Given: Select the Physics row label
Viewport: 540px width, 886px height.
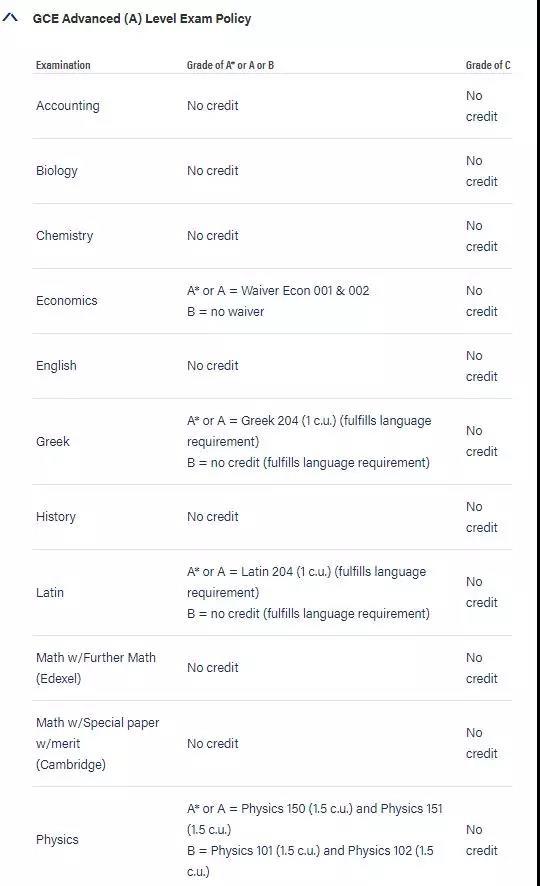Looking at the screenshot, I should tap(58, 839).
